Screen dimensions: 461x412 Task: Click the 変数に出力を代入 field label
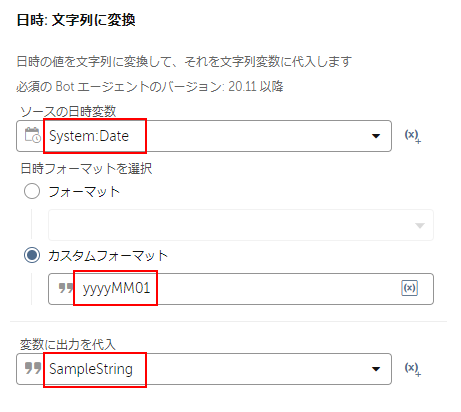tap(68, 344)
